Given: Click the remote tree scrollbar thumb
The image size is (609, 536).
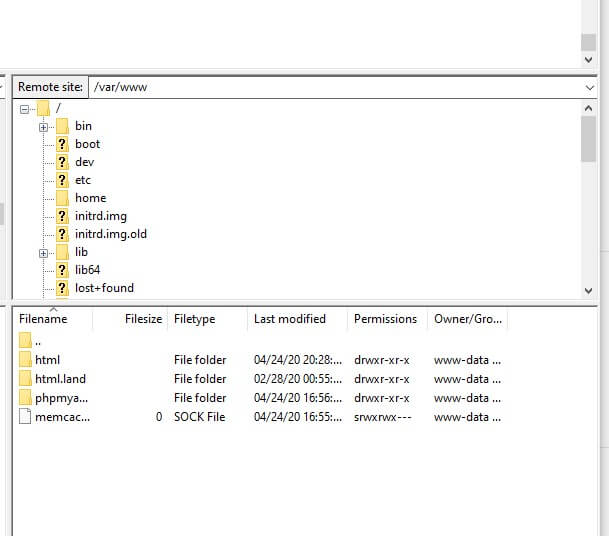Looking at the screenshot, I should tap(588, 139).
